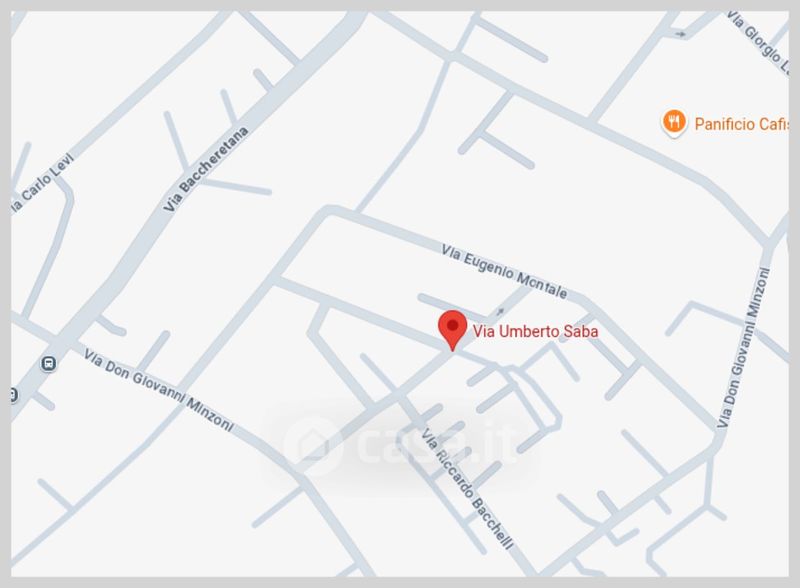Open the Panificio Cafis place label
800x588 pixels.
(742, 124)
